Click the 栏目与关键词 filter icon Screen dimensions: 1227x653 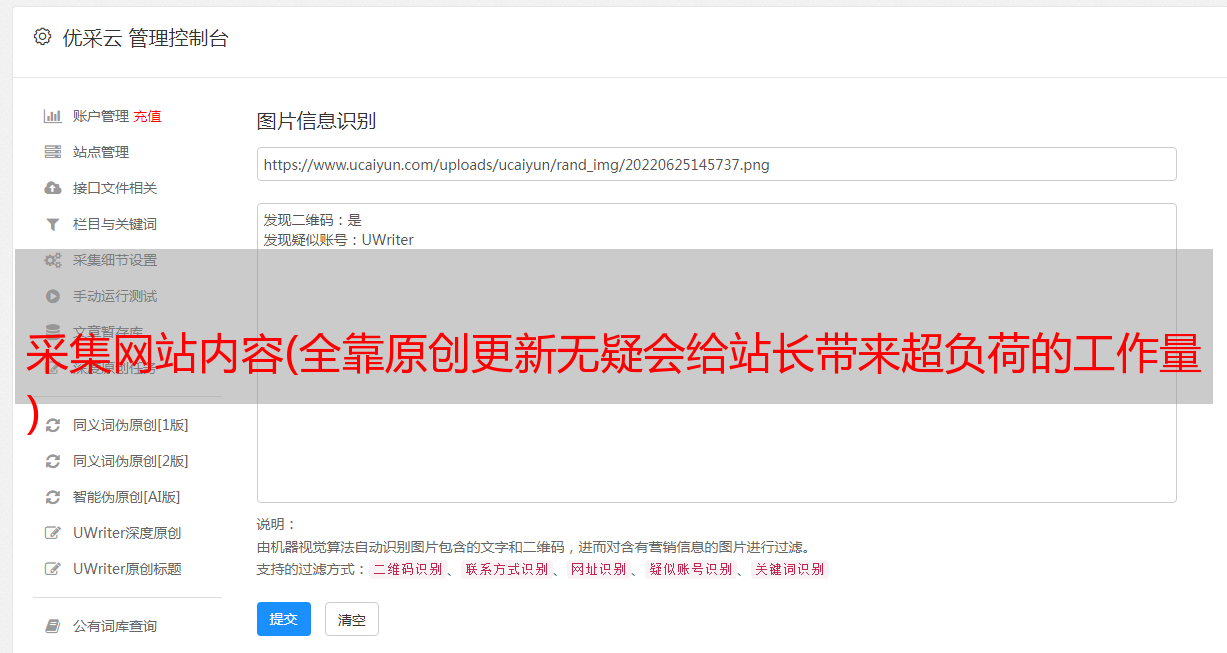click(x=53, y=224)
